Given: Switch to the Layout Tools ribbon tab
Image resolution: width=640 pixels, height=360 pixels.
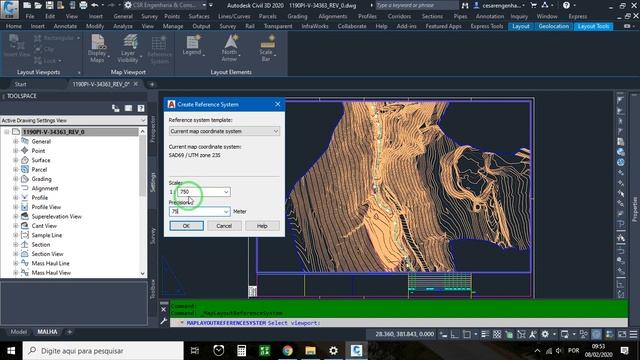Looking at the screenshot, I should [593, 26].
